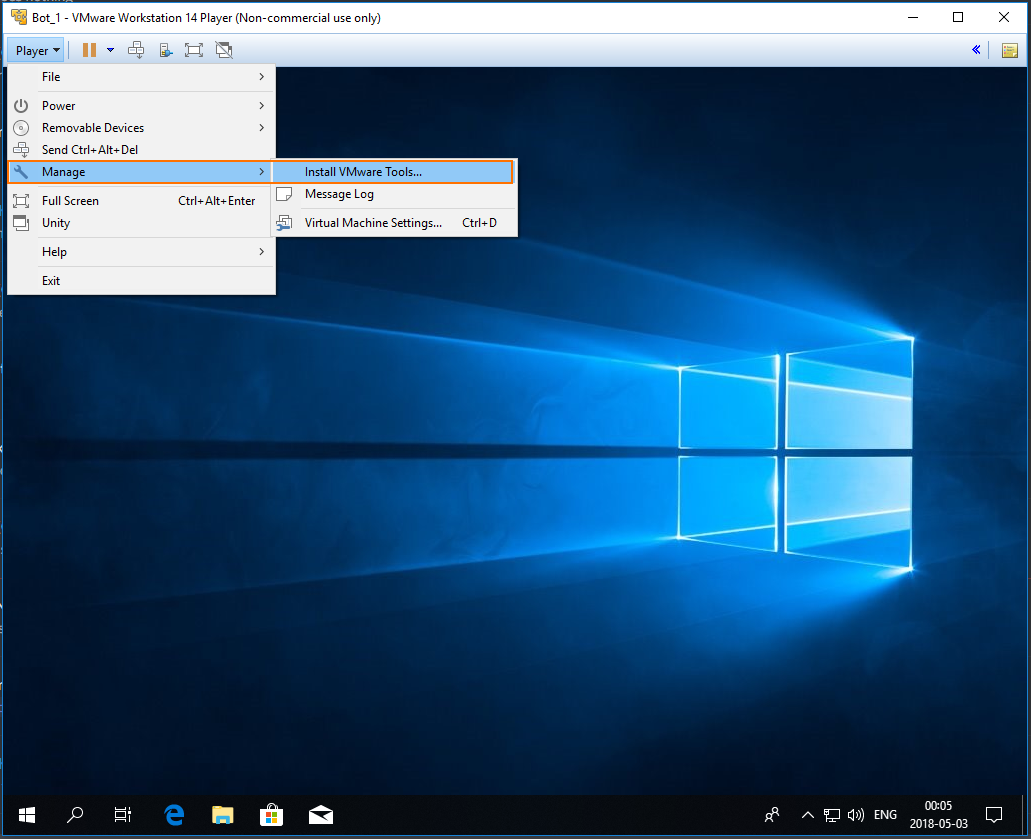Open the Mail app from the taskbar
Image resolution: width=1031 pixels, height=839 pixels.
click(321, 815)
